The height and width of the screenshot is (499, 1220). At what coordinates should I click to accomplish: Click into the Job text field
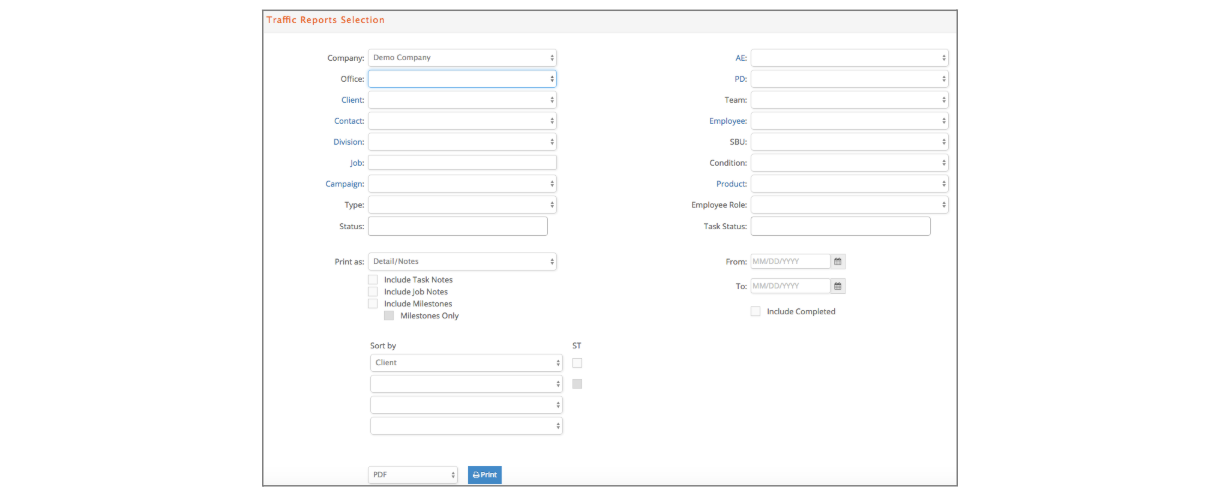pos(462,163)
